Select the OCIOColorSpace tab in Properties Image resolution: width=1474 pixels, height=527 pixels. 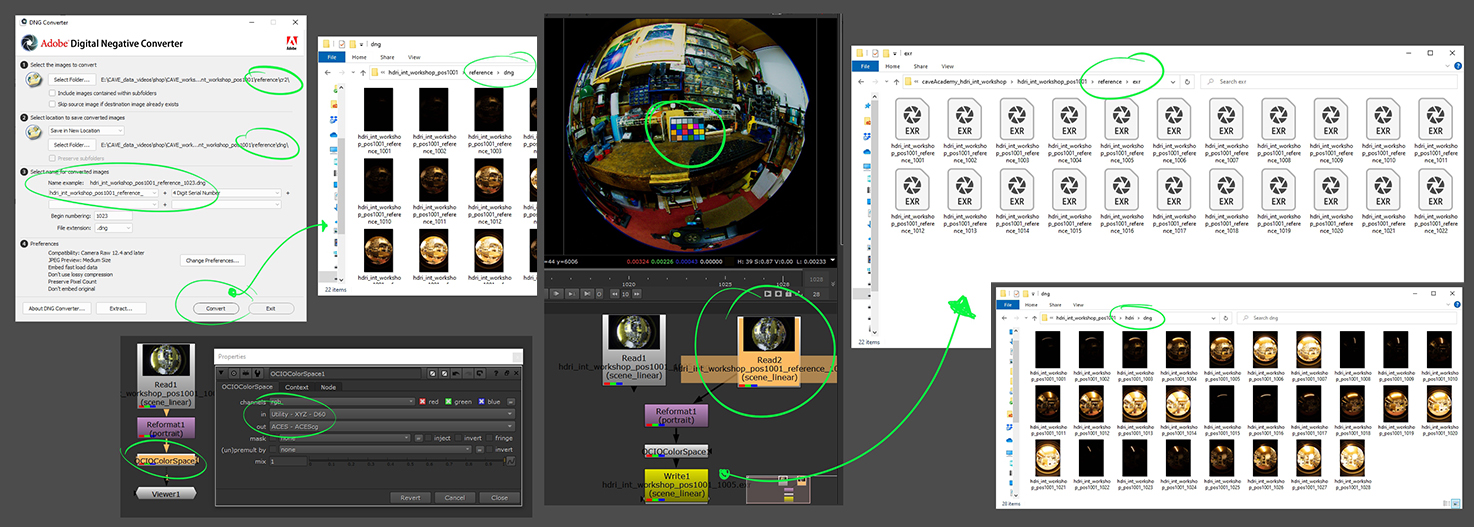247,387
